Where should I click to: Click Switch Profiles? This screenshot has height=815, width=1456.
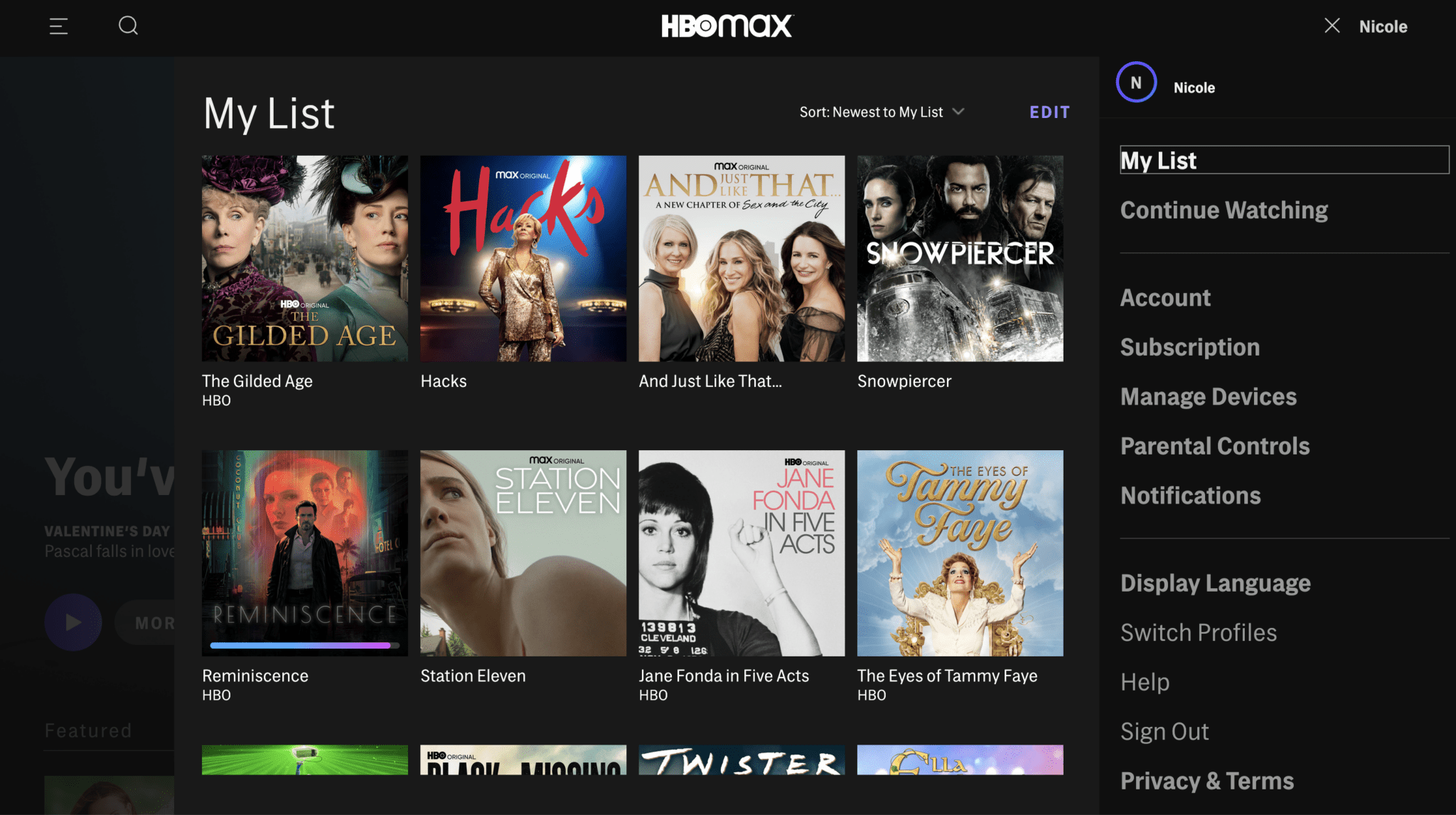(x=1199, y=632)
